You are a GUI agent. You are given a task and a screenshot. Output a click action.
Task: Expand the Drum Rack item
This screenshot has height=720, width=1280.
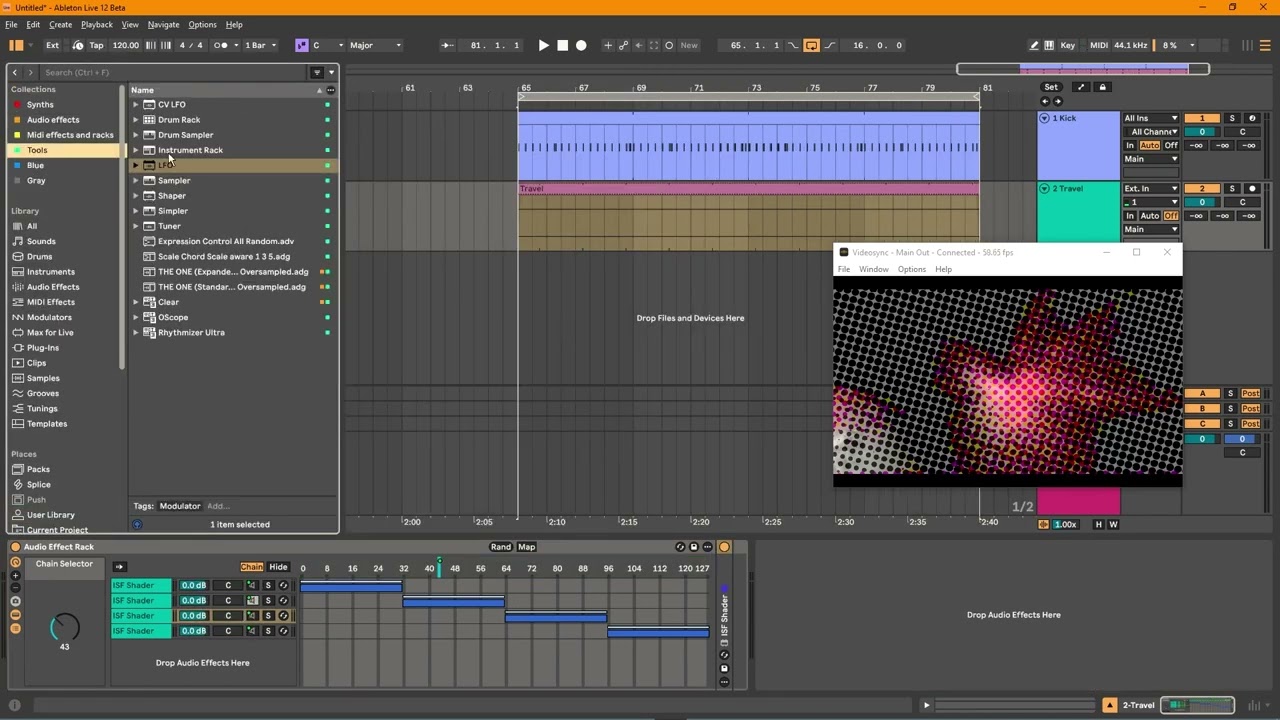[x=136, y=120]
